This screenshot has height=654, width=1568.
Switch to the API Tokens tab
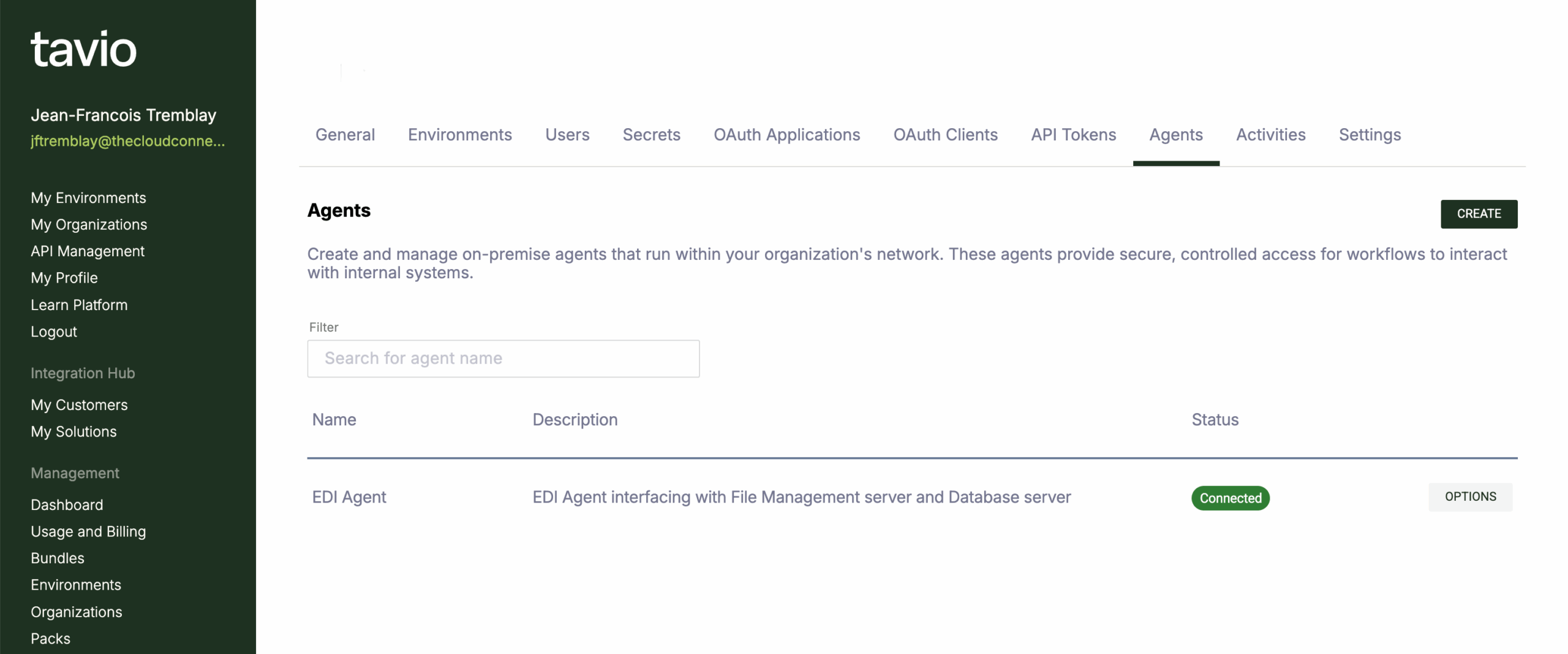point(1073,135)
